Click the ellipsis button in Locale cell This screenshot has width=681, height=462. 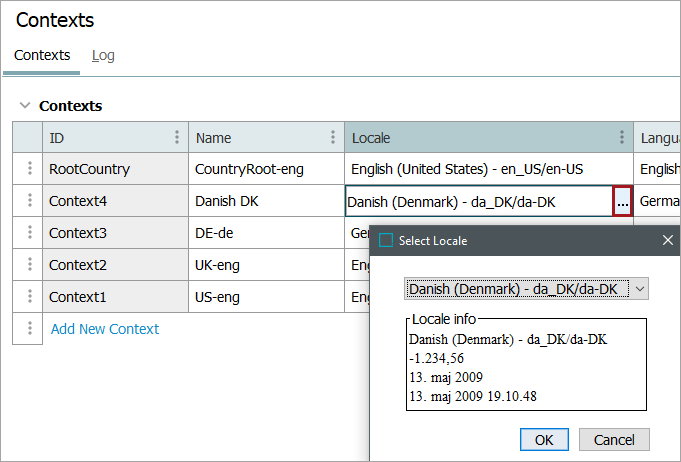coord(622,202)
